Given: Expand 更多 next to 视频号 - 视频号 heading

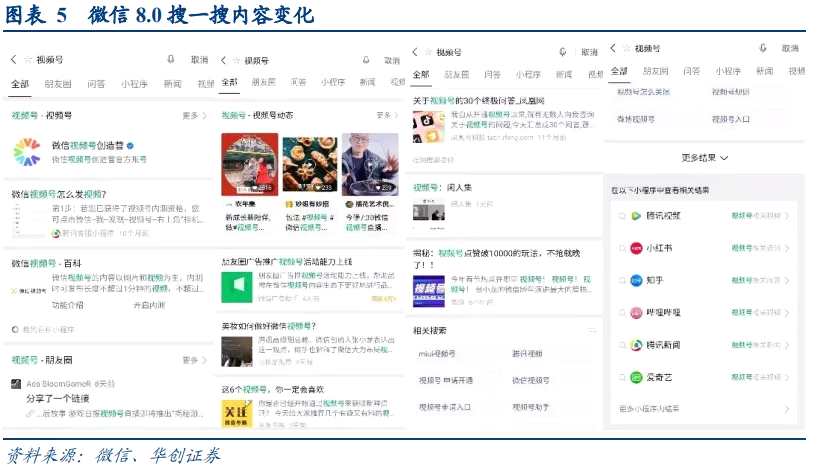Looking at the screenshot, I should 194,115.
